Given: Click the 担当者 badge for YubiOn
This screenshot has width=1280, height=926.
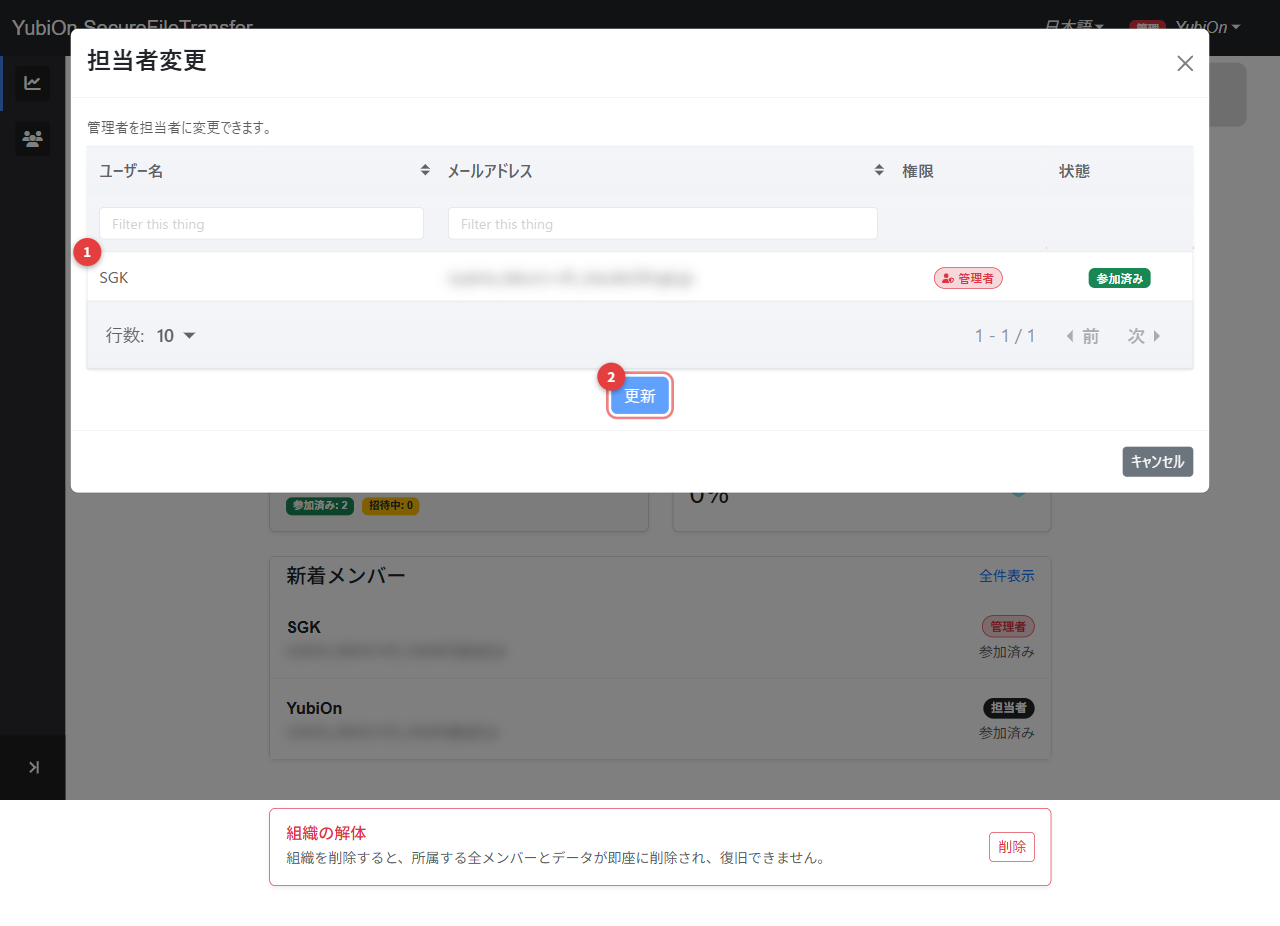Looking at the screenshot, I should pos(1009,708).
